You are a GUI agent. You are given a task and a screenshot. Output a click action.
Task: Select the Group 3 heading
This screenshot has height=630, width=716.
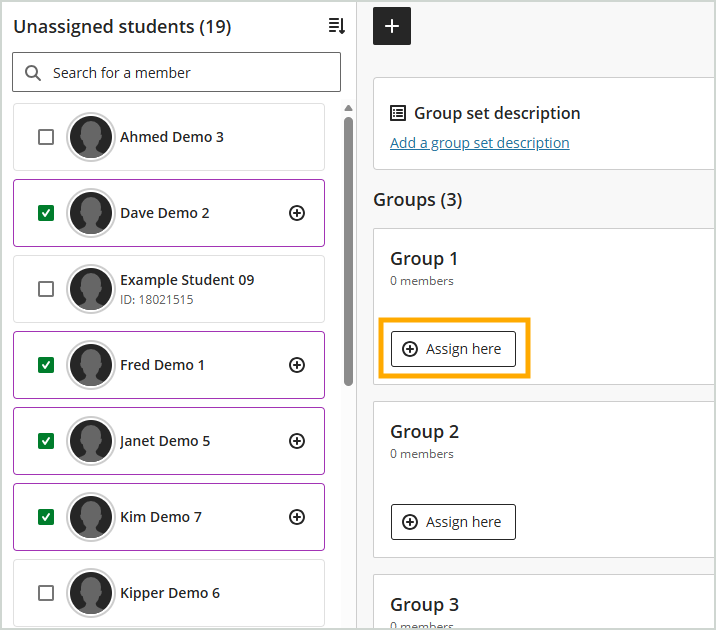click(x=424, y=605)
